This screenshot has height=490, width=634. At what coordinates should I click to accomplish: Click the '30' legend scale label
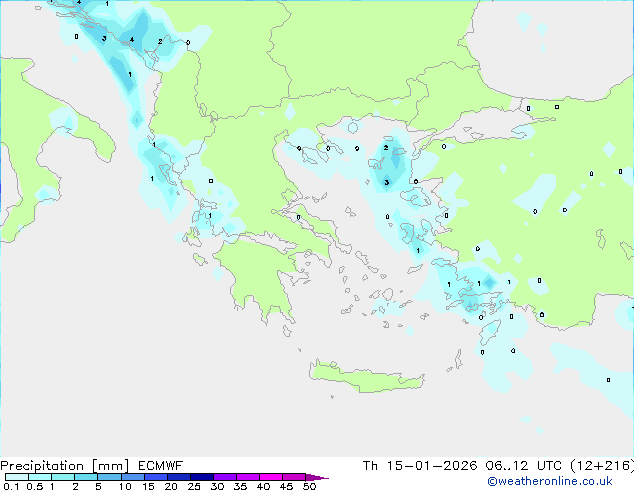217,486
